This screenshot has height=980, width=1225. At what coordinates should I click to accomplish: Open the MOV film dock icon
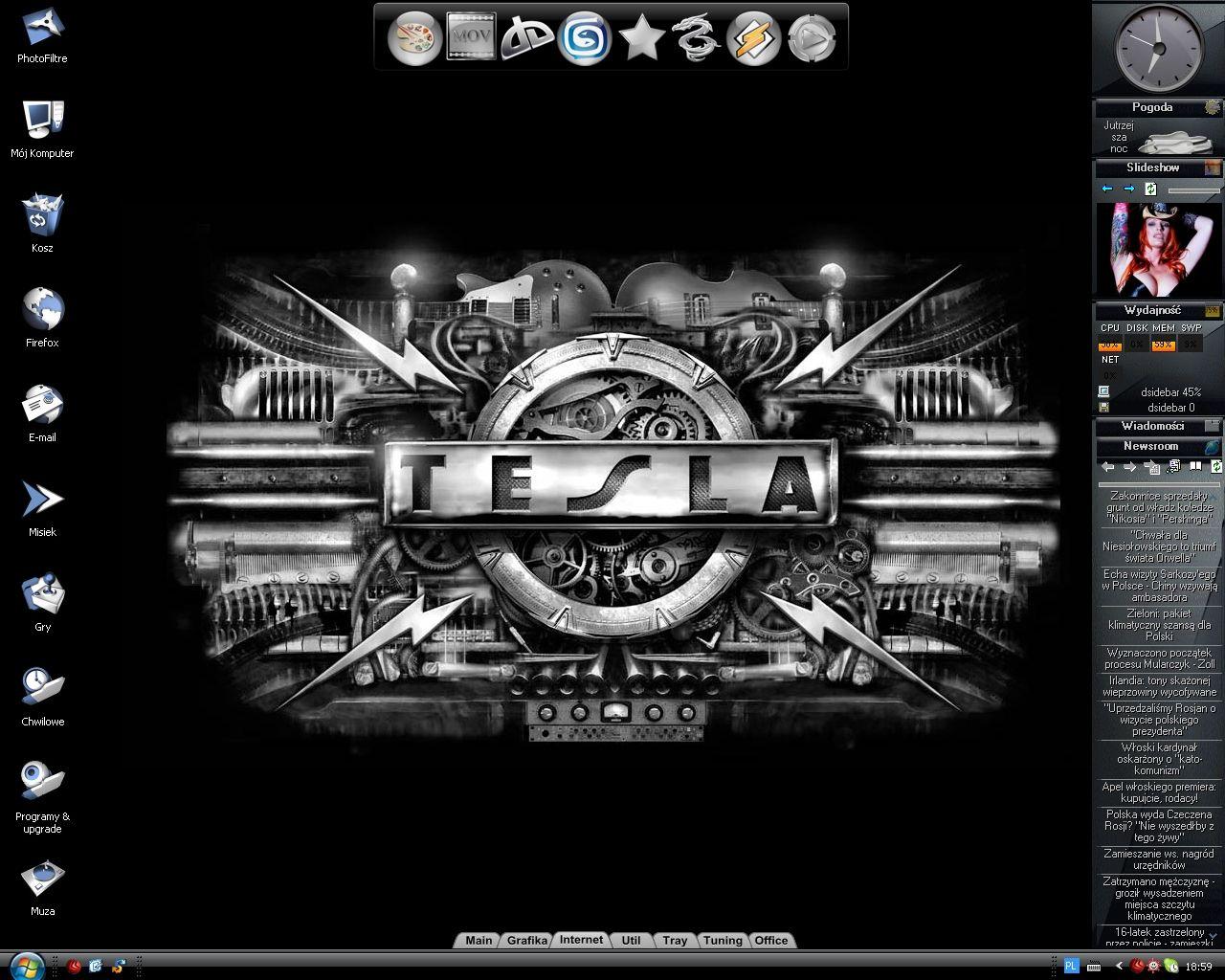tap(471, 36)
